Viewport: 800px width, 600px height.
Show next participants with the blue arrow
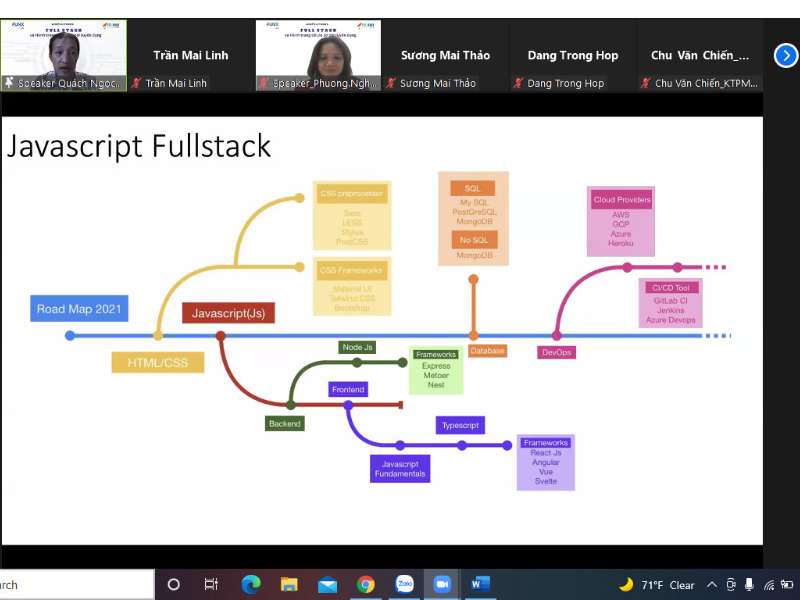coord(785,56)
